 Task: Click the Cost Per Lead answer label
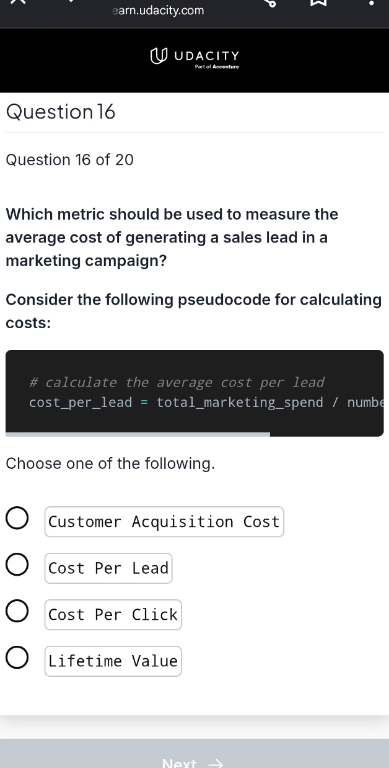coord(108,568)
